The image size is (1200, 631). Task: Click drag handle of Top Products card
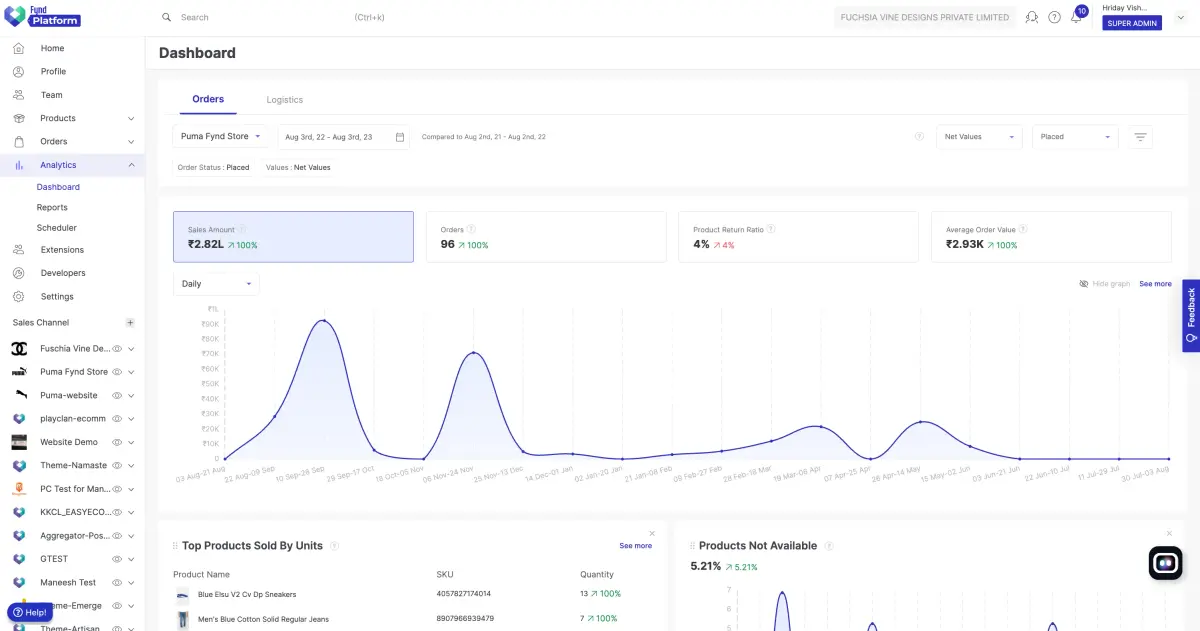coord(175,546)
